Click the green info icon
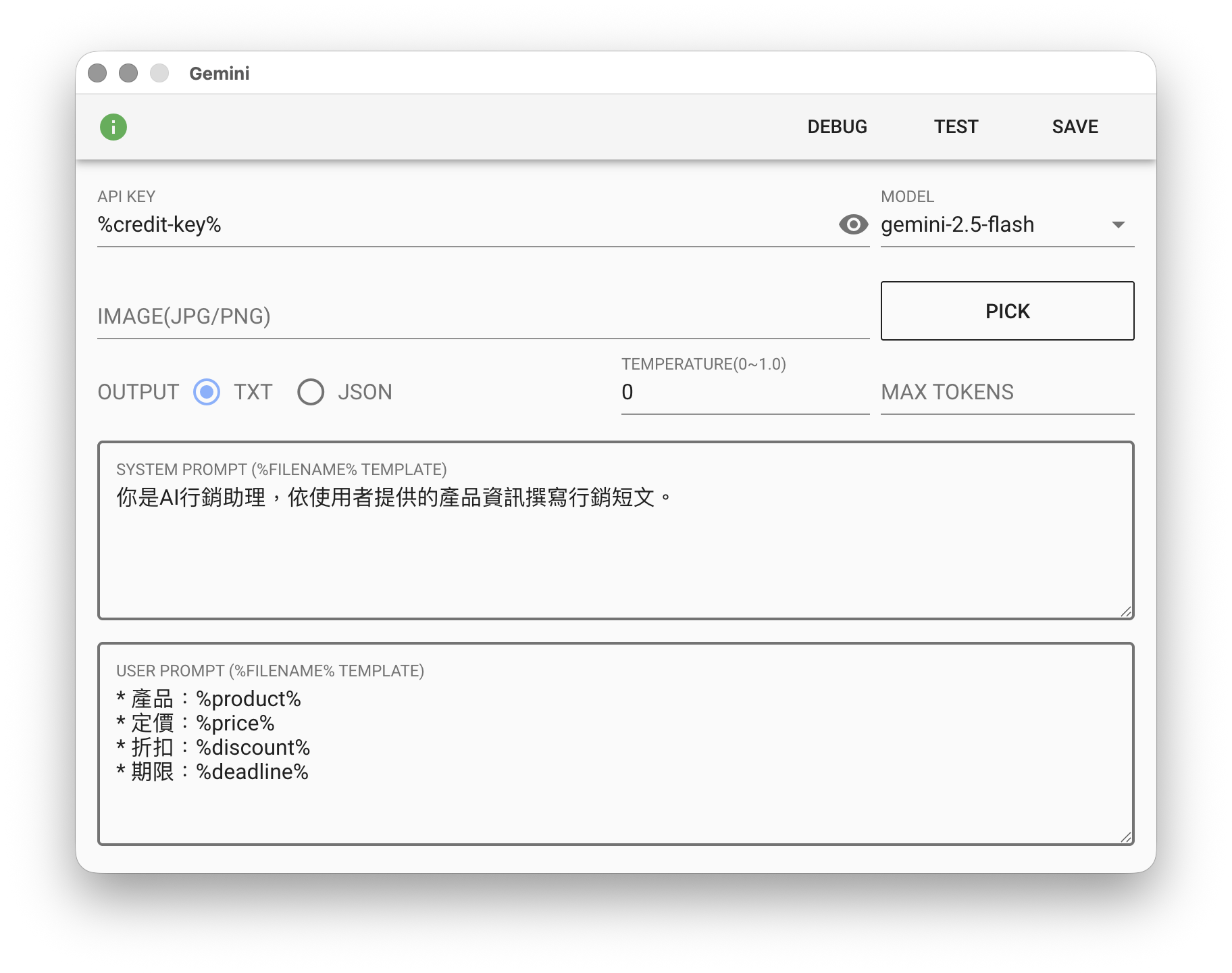 point(113,127)
